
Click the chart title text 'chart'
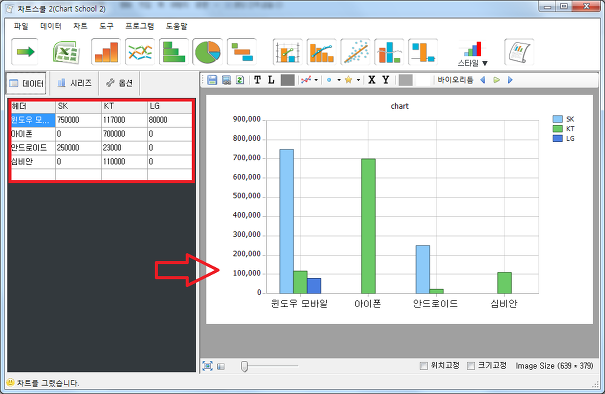coord(399,106)
